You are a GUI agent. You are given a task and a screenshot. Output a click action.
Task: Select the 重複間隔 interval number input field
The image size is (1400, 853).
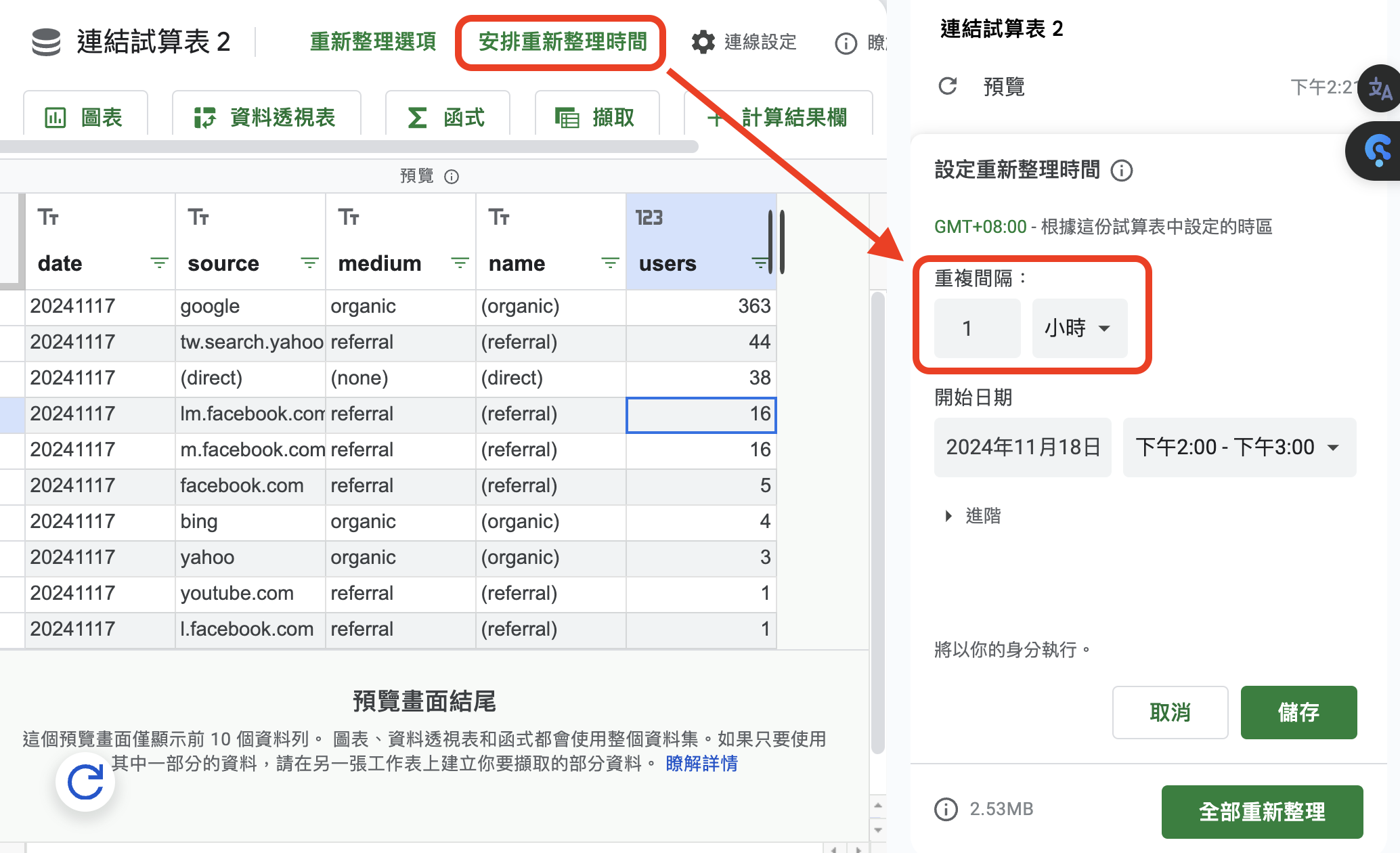click(969, 327)
